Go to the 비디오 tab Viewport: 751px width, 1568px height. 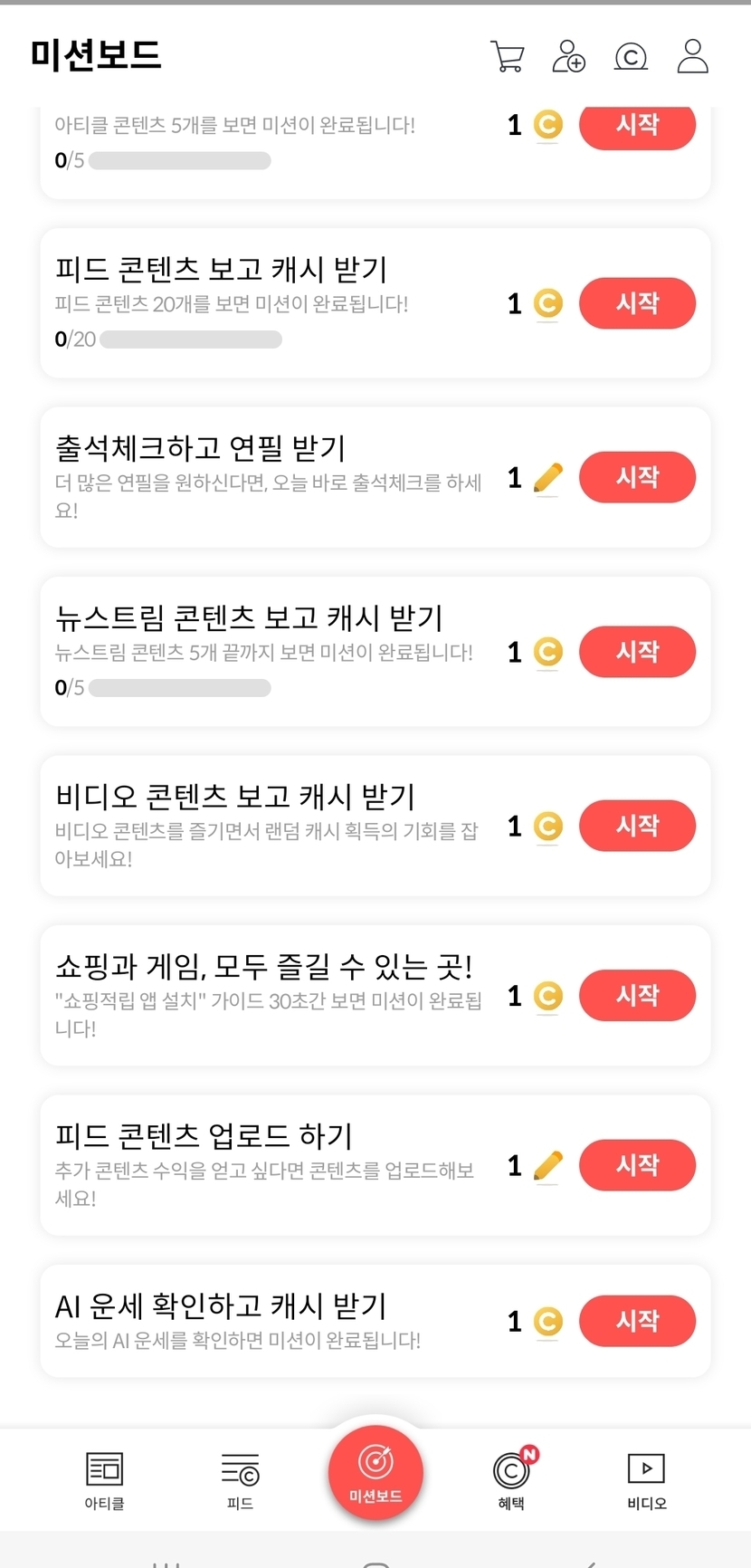(646, 1479)
